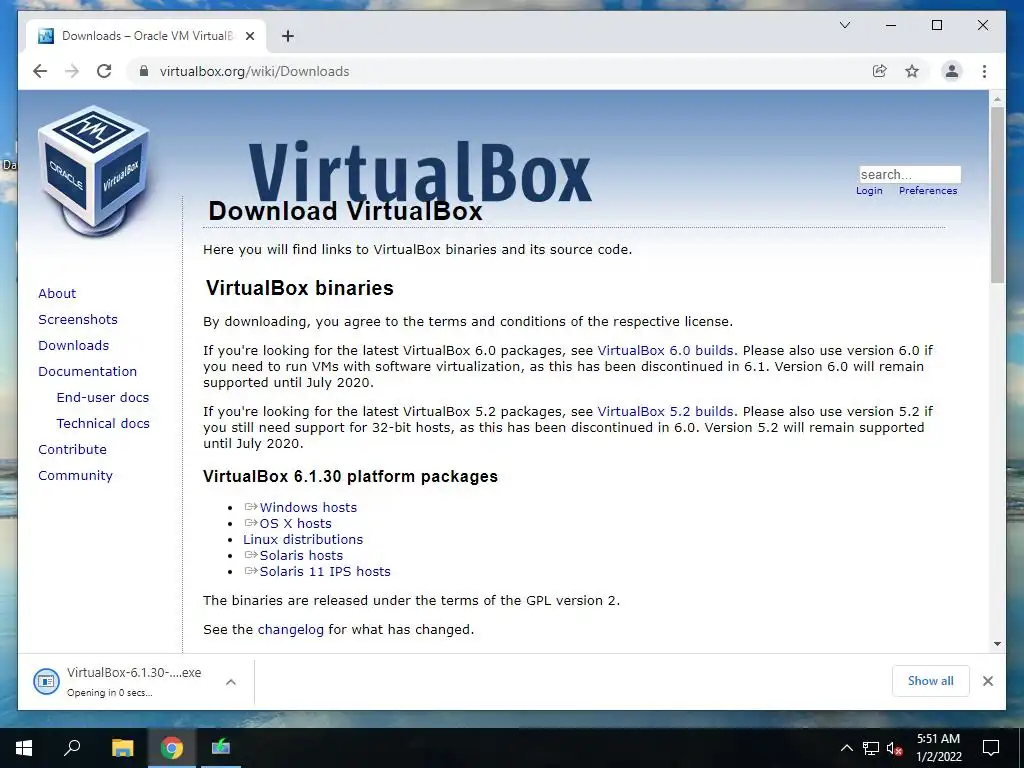Click the muted volume tray icon
The width and height of the screenshot is (1024, 768).
tap(894, 748)
